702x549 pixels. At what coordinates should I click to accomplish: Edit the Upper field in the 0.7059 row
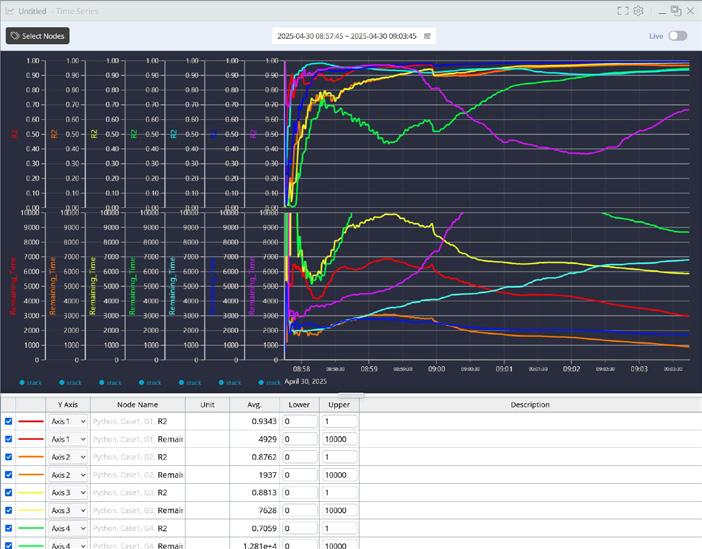point(339,528)
